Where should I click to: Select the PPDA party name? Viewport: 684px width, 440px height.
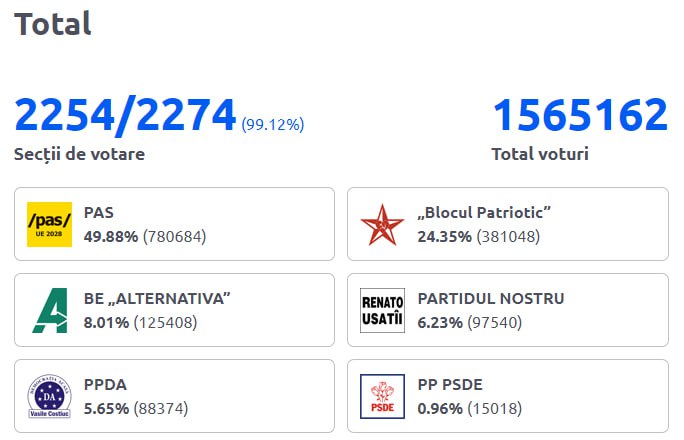[x=105, y=385]
